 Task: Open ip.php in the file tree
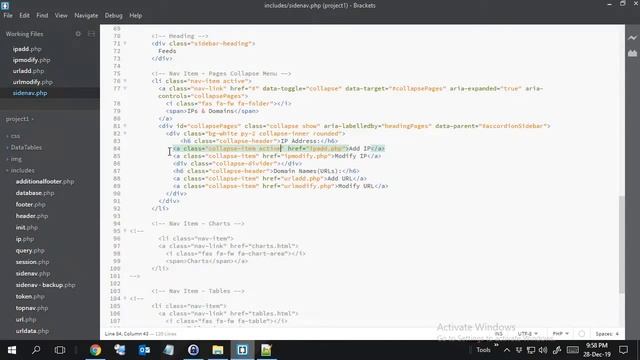(x=25, y=239)
